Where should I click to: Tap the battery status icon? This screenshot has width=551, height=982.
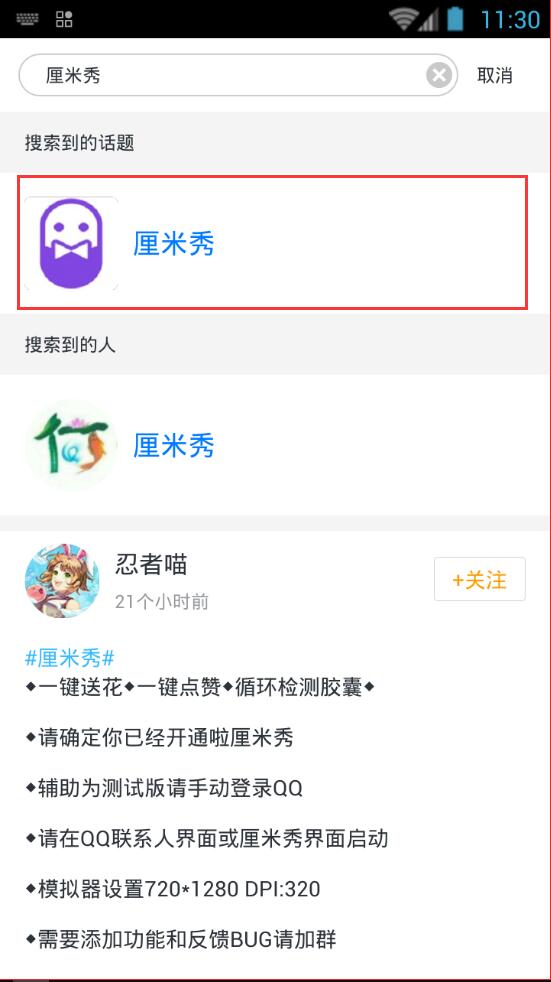coord(455,19)
